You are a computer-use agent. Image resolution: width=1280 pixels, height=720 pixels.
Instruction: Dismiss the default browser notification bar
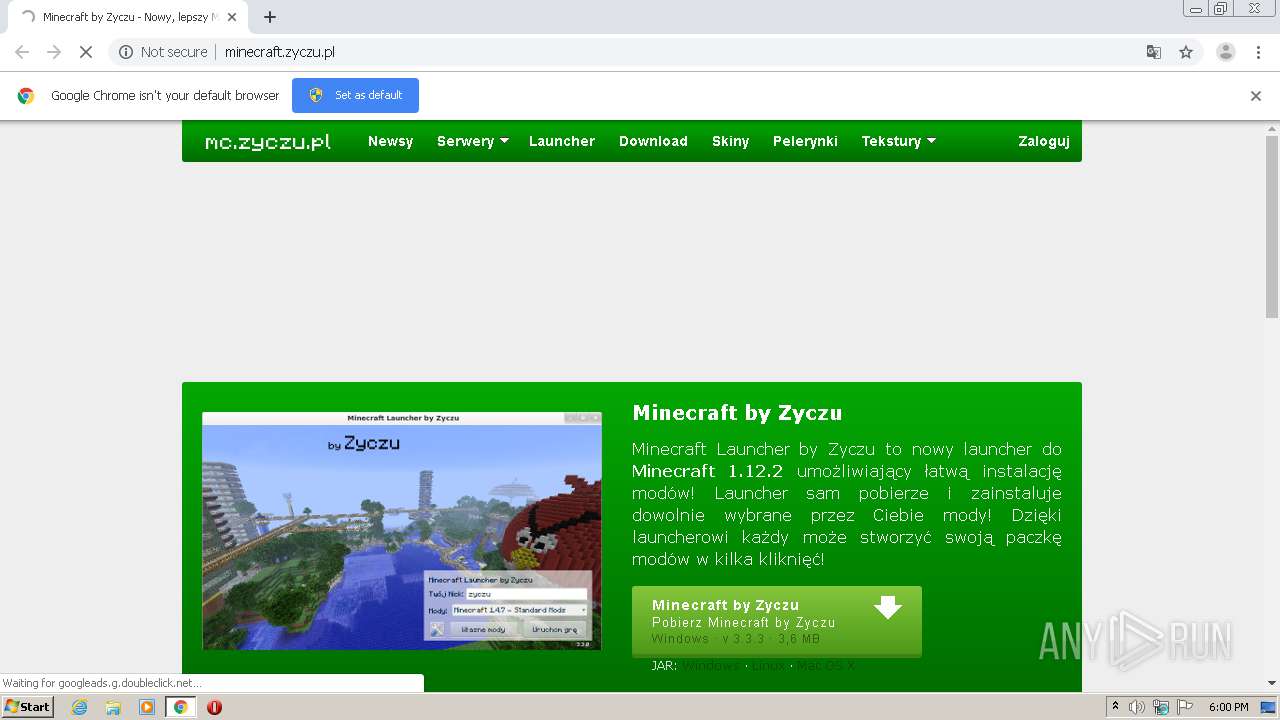(x=1256, y=96)
